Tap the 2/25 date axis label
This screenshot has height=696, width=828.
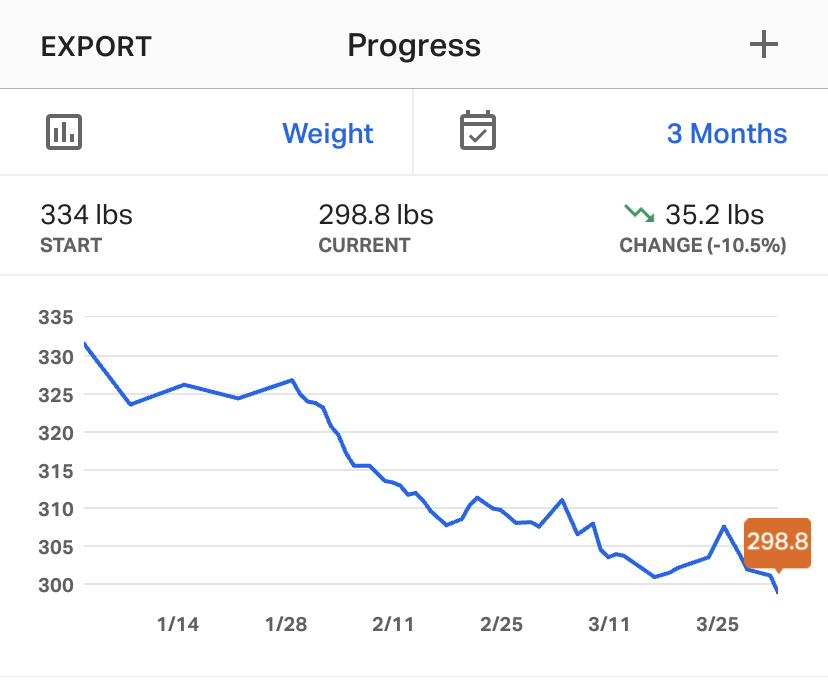(501, 625)
